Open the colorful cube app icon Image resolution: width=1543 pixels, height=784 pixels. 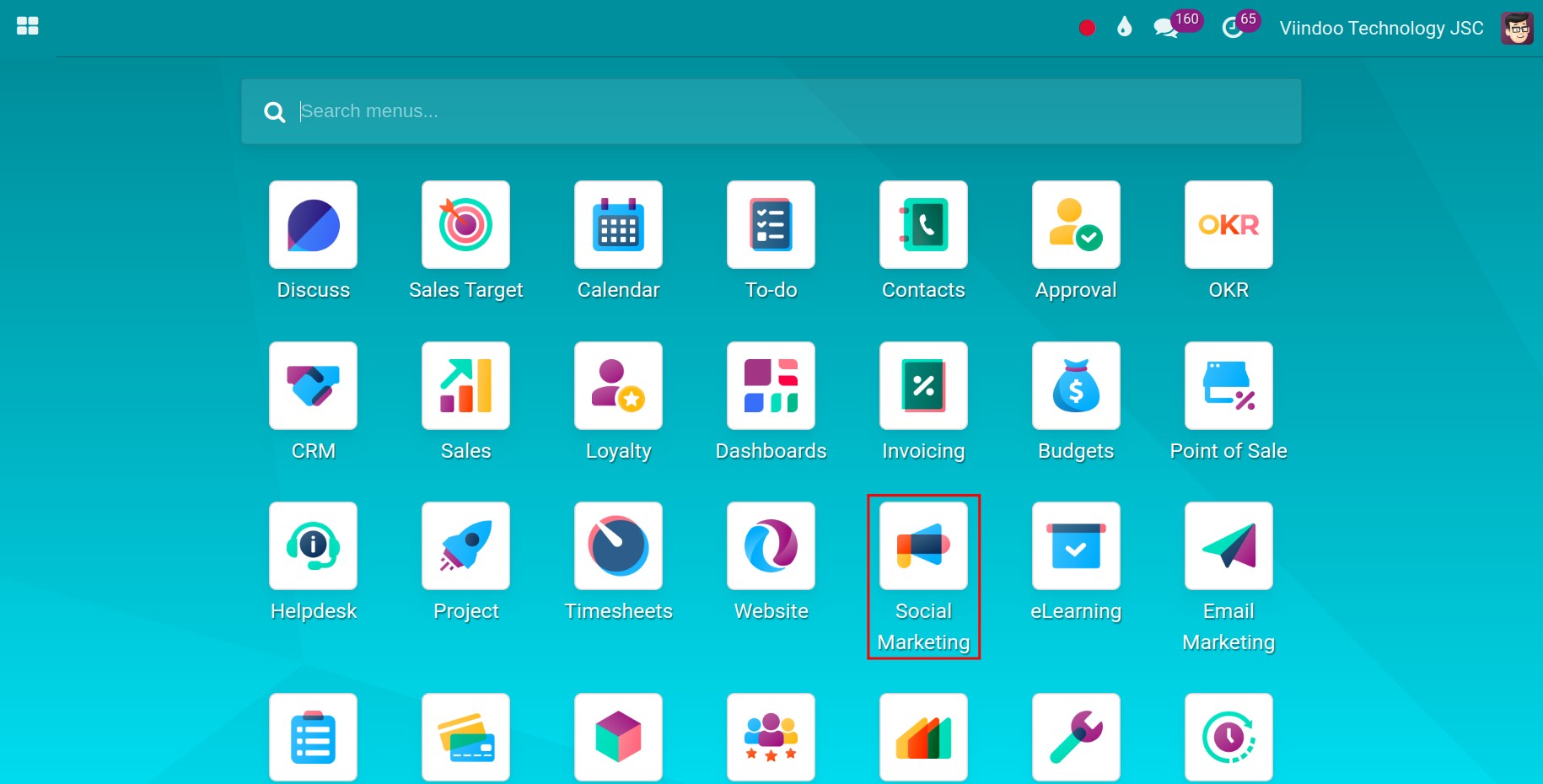[x=618, y=737]
